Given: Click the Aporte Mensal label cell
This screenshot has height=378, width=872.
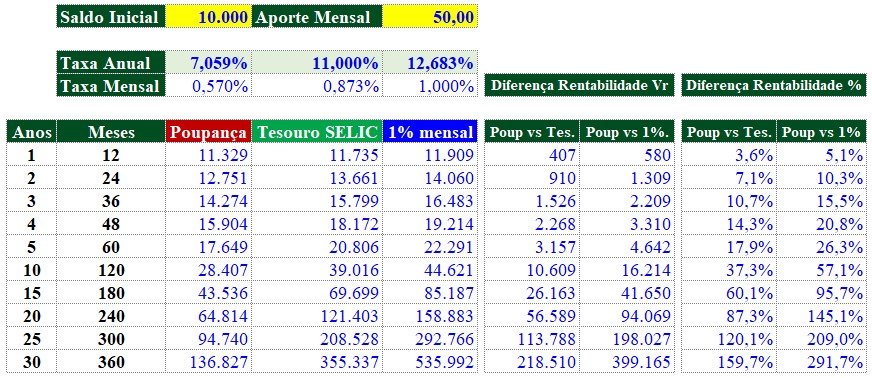Looking at the screenshot, I should (x=317, y=17).
